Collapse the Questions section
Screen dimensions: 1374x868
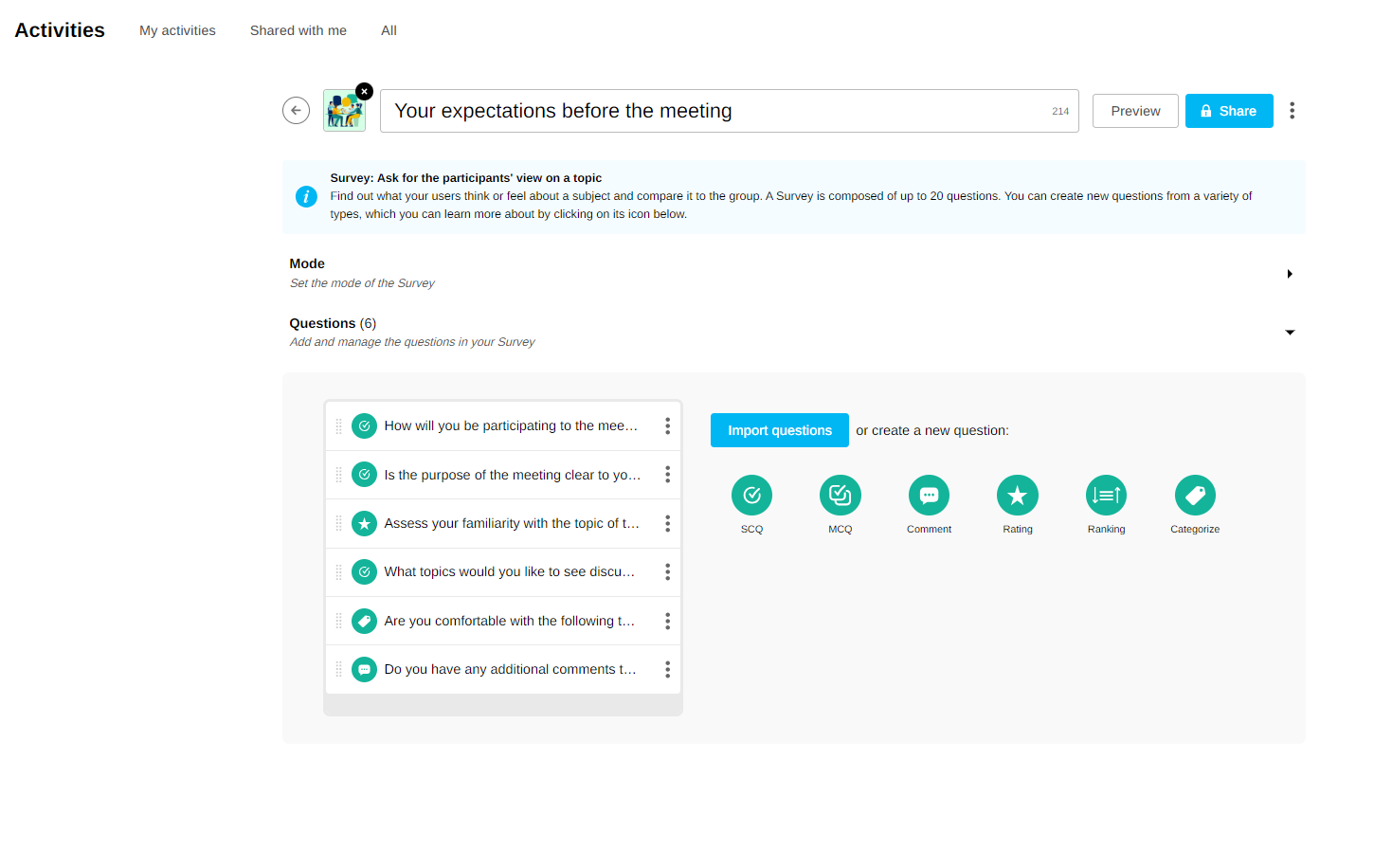[x=1289, y=333]
